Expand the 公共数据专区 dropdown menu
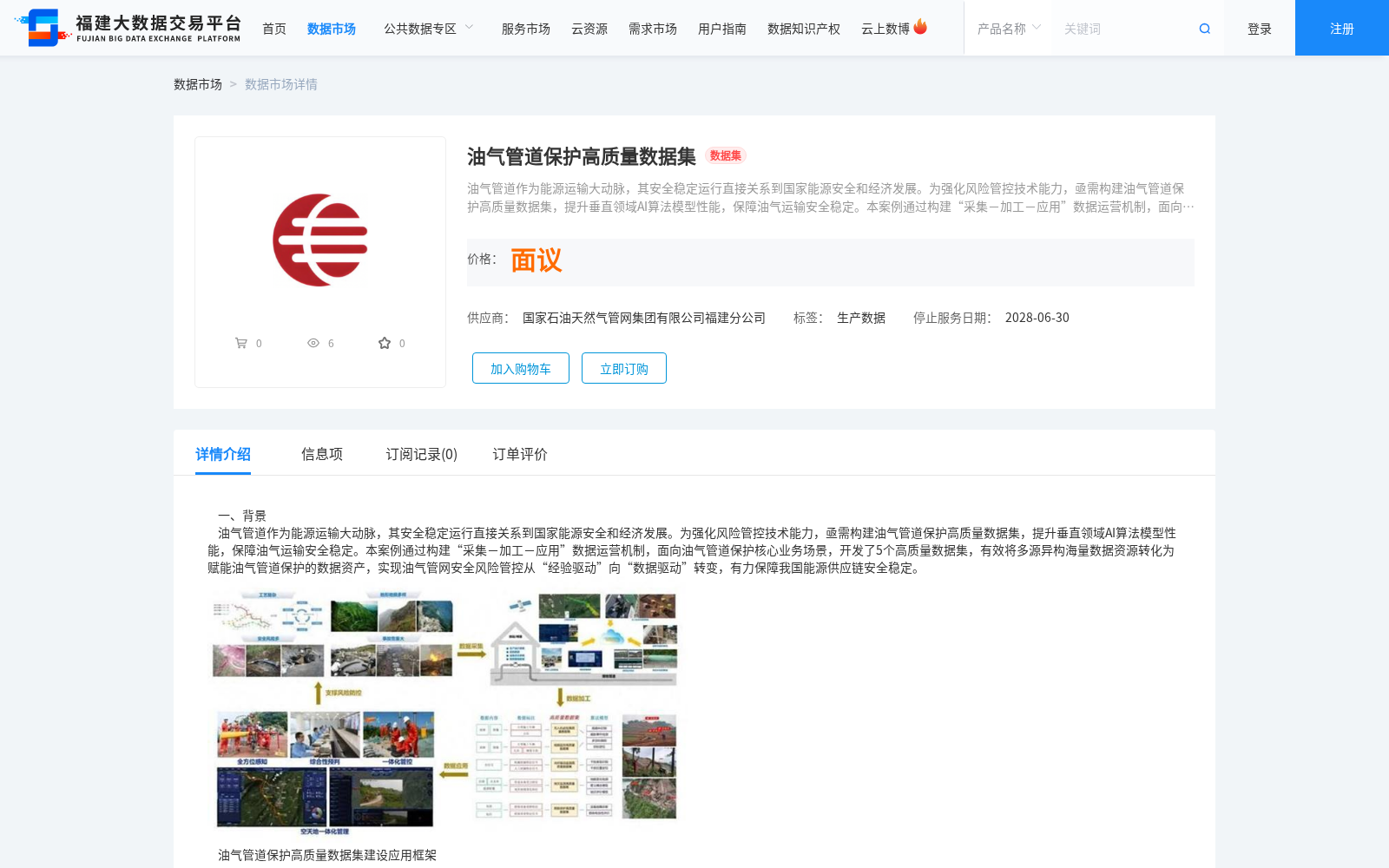Viewport: 1389px width, 868px height. coord(429,29)
